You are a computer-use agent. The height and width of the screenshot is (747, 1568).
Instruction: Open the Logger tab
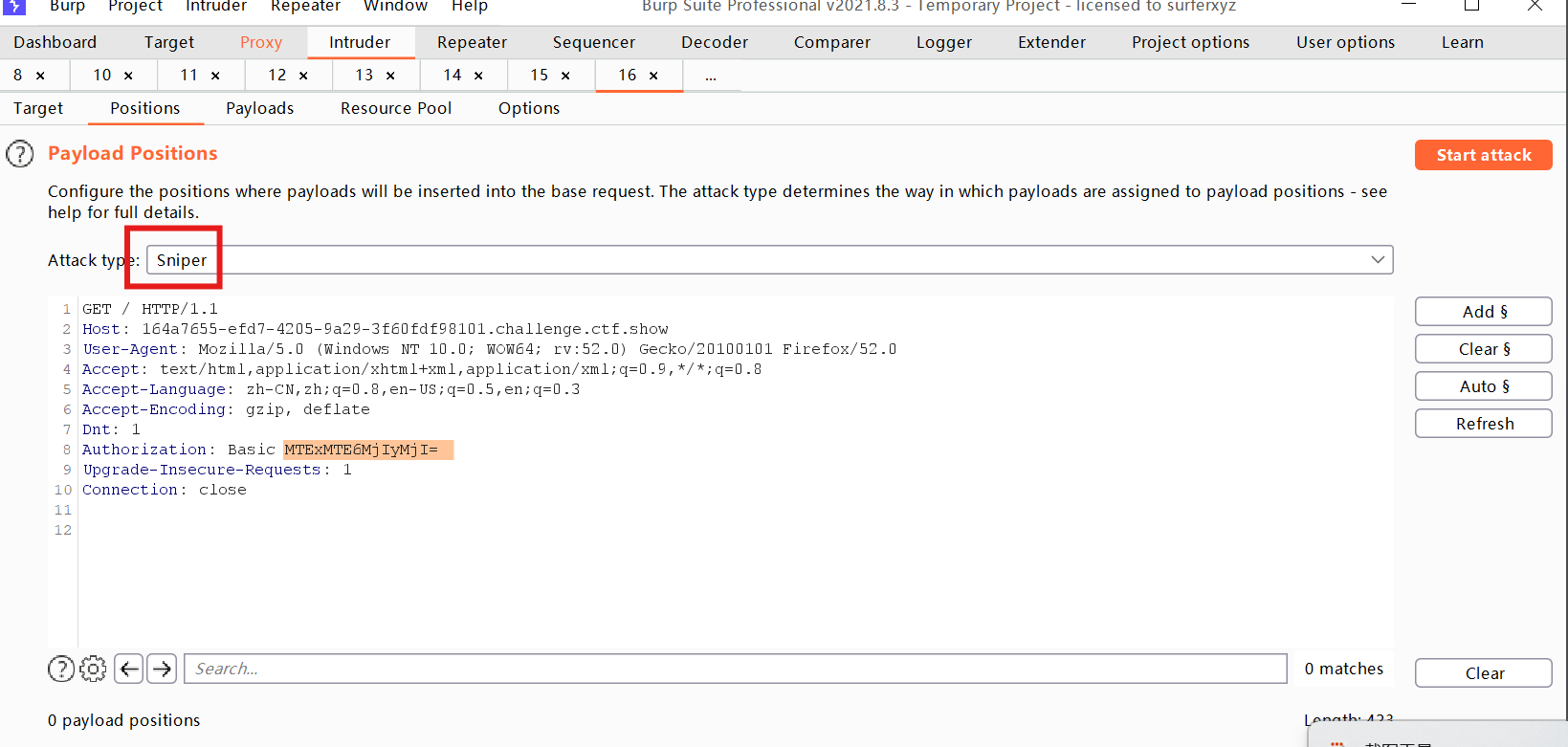(x=944, y=42)
